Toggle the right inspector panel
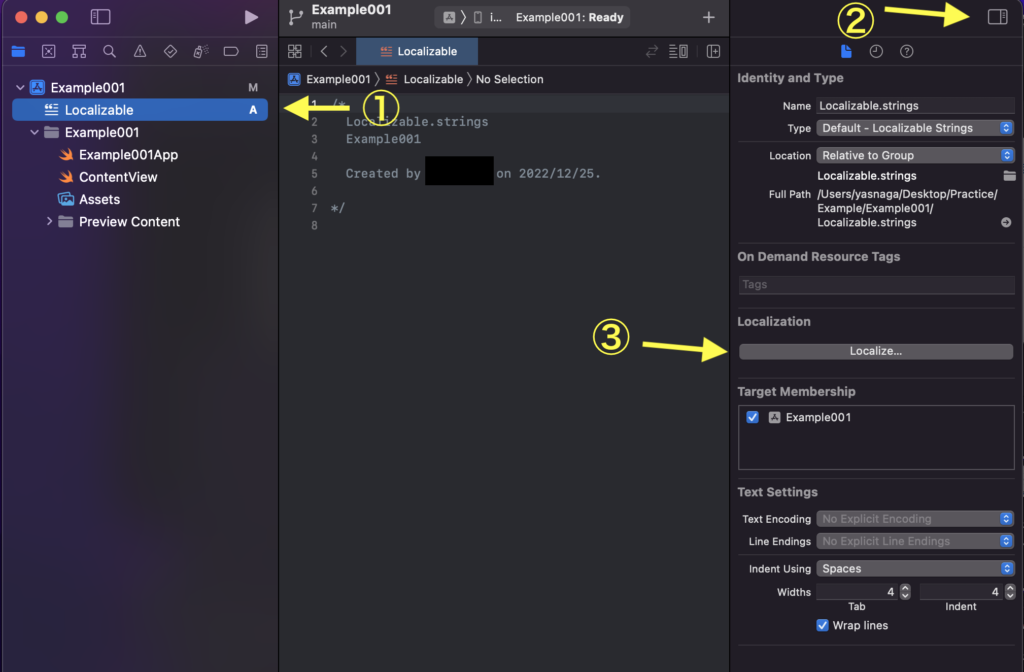 coord(996,17)
